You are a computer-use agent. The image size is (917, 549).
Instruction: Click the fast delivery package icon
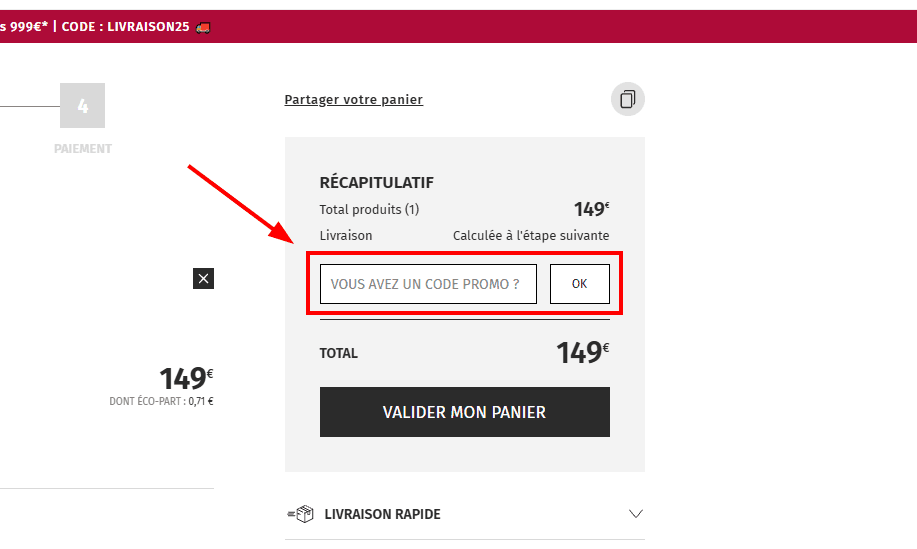[300, 514]
